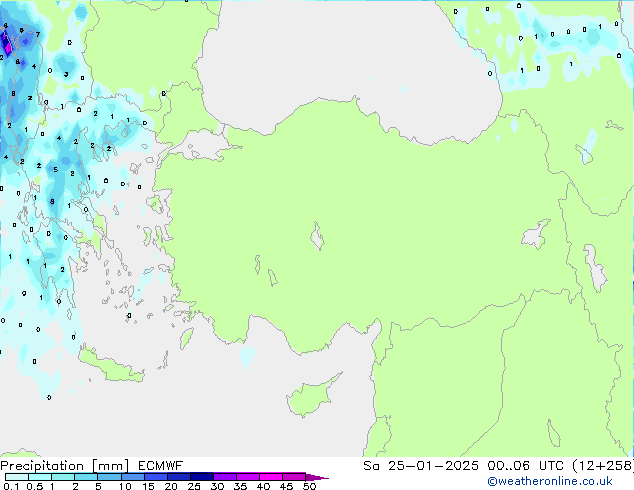Viewport: 634px width, 490px height.
Task: Click the 50 mm magenta legend arrow tip
Action: pos(323,477)
